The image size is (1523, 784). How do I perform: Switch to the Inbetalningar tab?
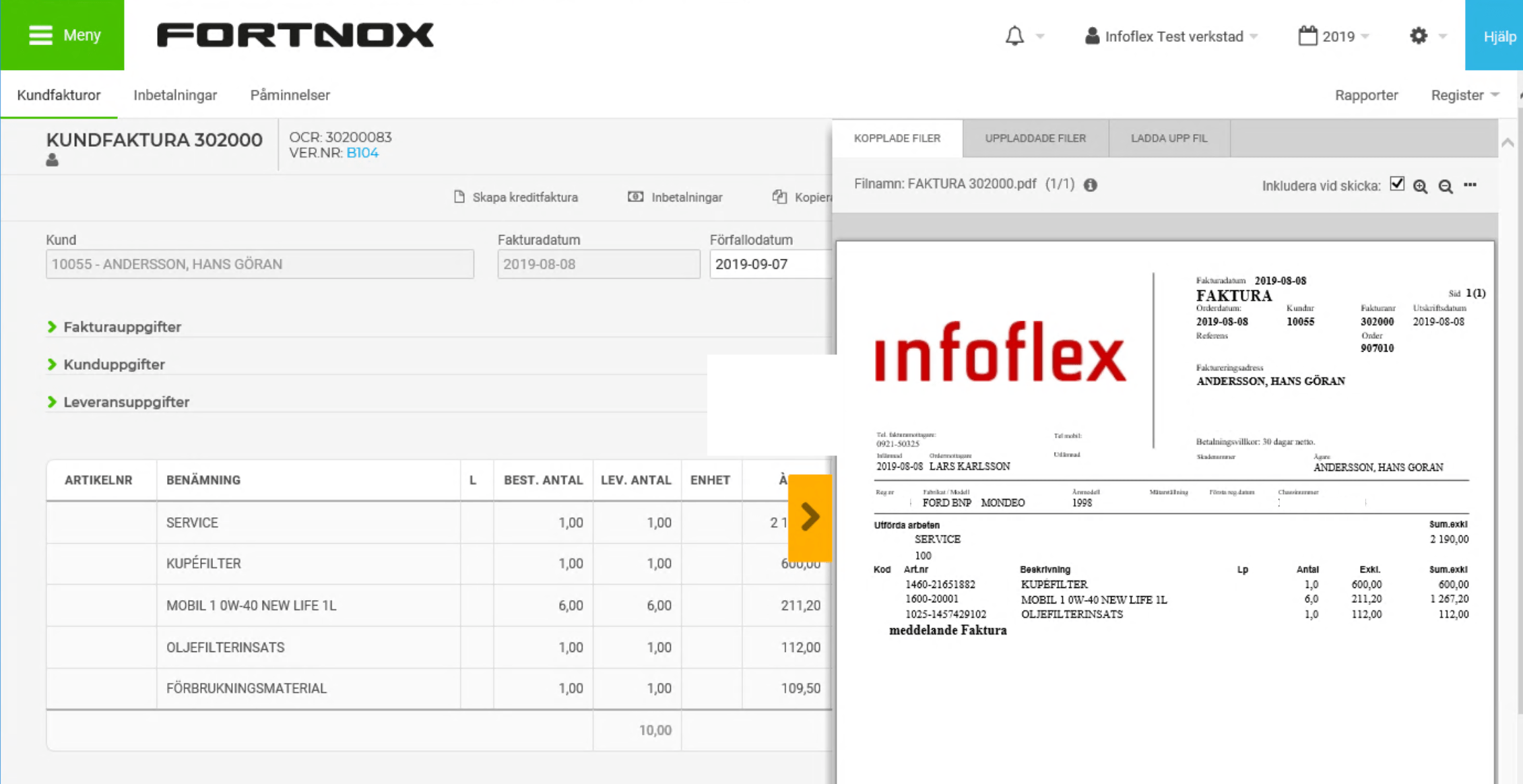pyautogui.click(x=175, y=95)
